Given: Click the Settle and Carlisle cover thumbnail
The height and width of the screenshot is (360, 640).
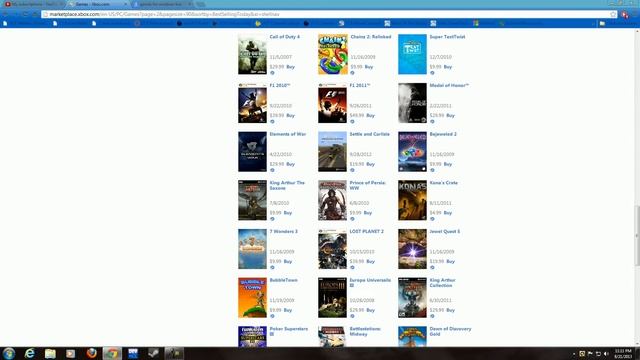Looking at the screenshot, I should (x=332, y=151).
